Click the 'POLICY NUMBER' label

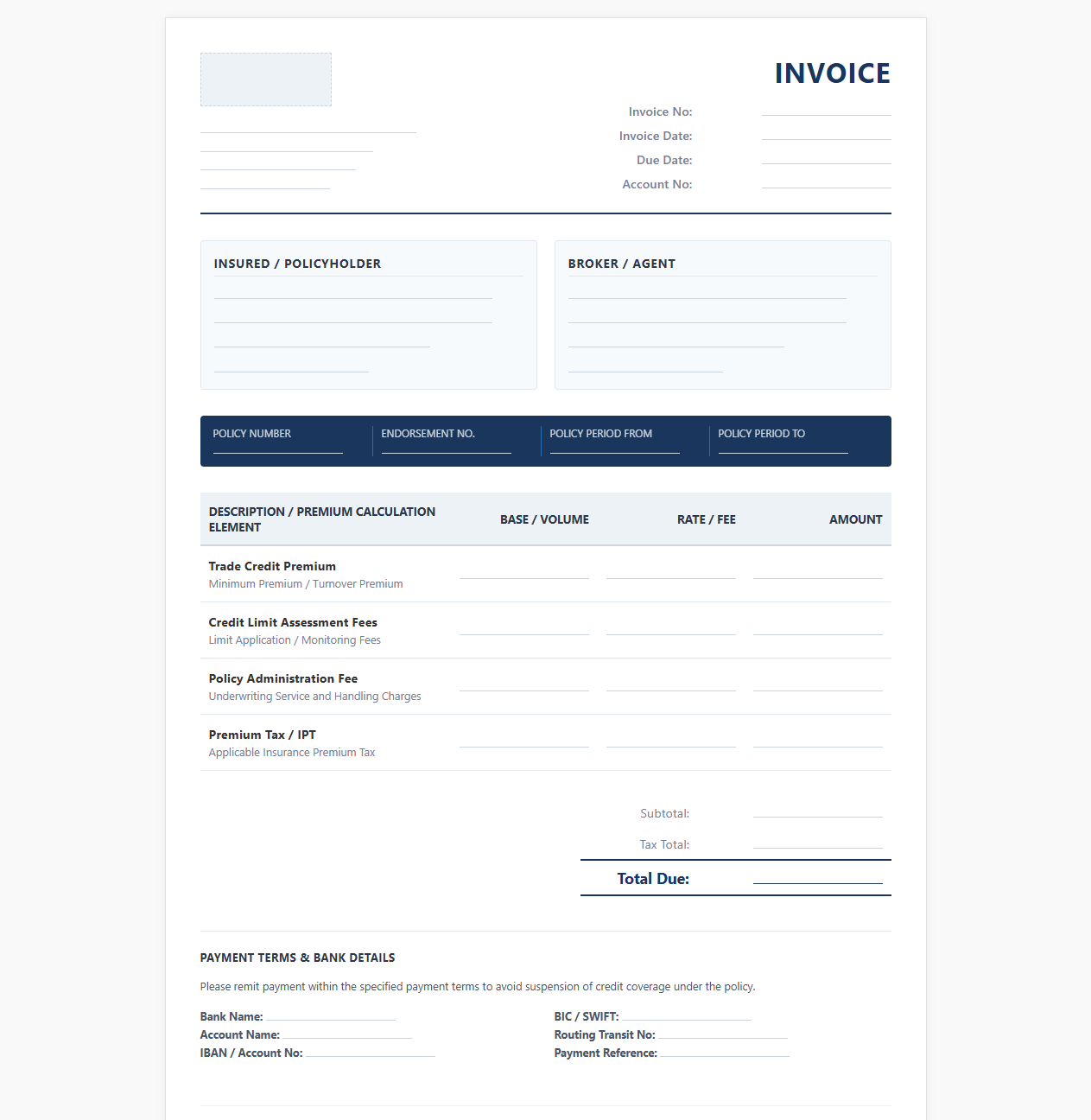point(252,434)
